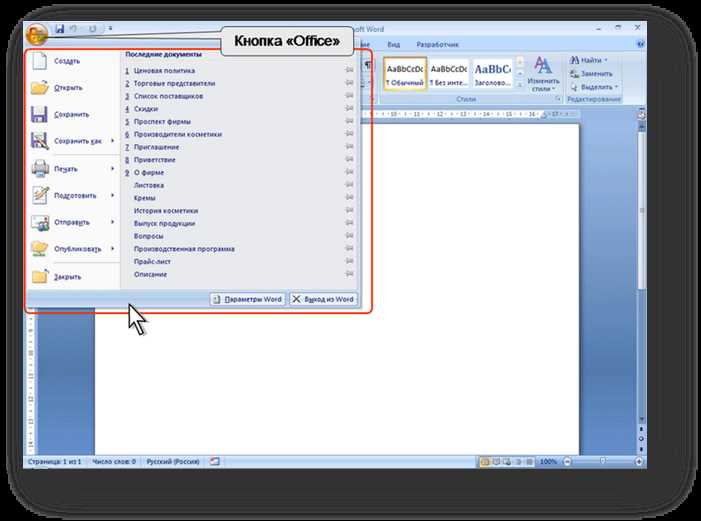Switch to Web Layout view icon

[507, 462]
